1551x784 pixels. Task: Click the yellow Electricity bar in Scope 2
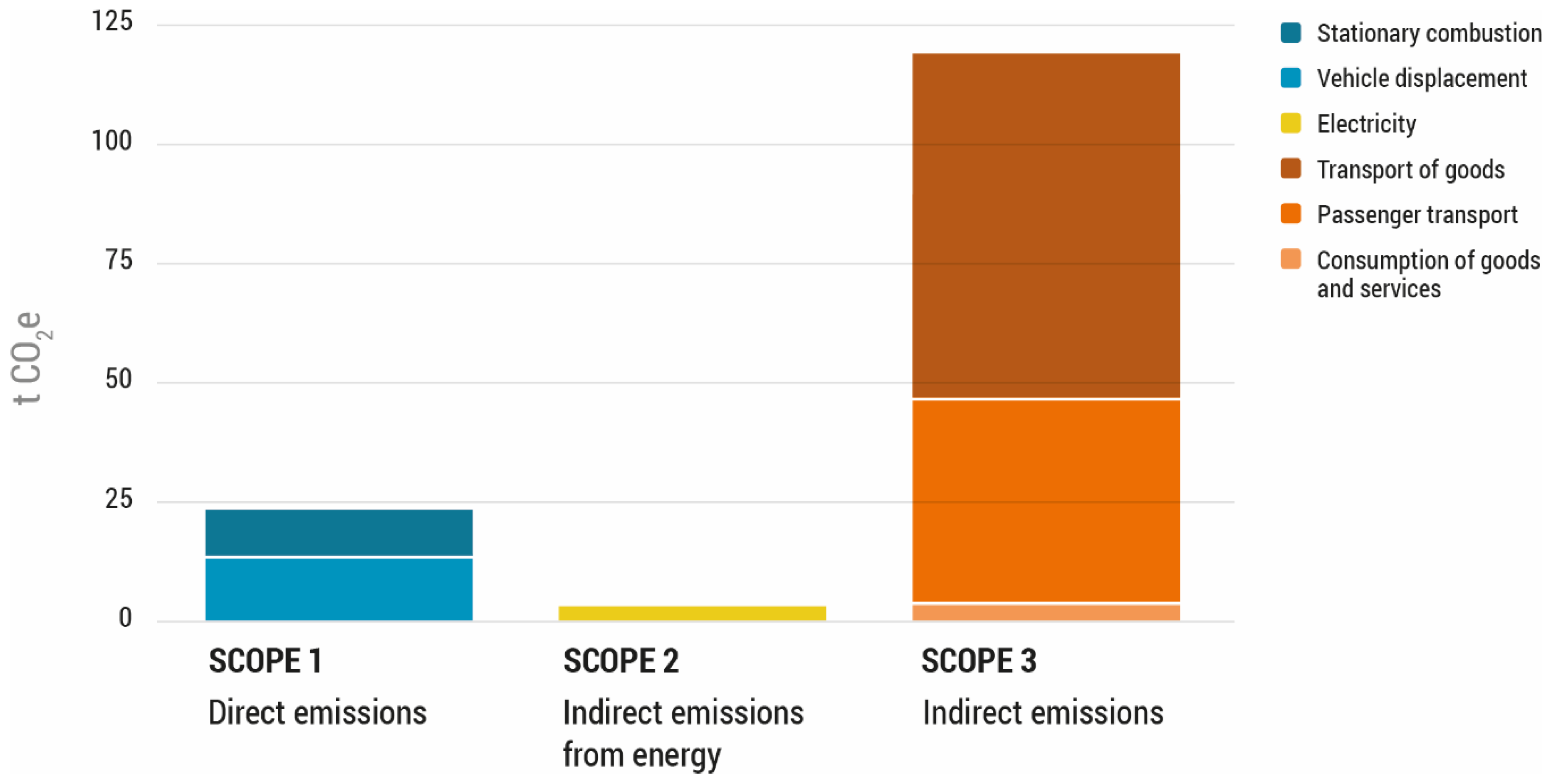pos(692,613)
